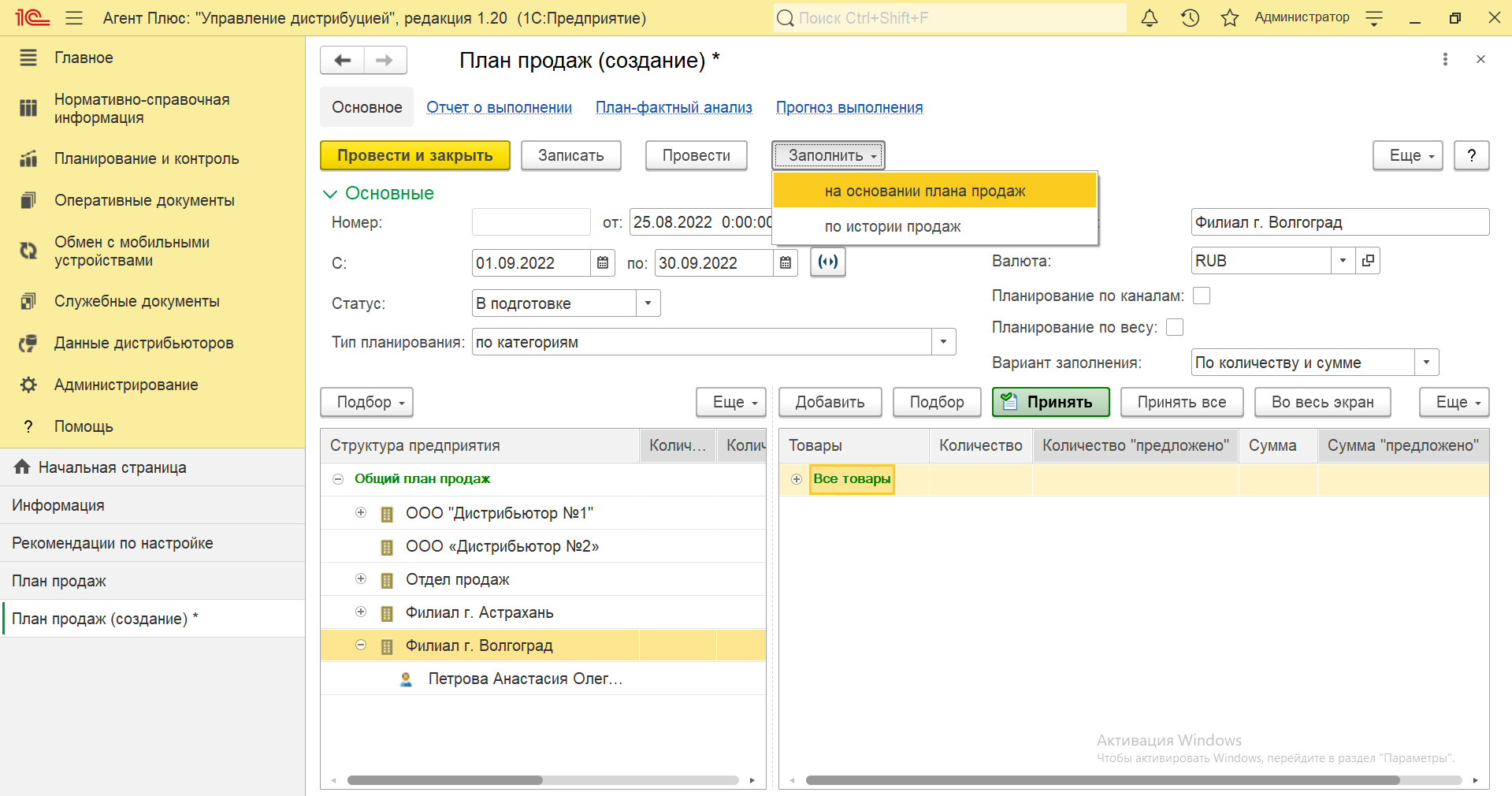Click the favorites star icon
The image size is (1512, 796).
(x=1229, y=18)
